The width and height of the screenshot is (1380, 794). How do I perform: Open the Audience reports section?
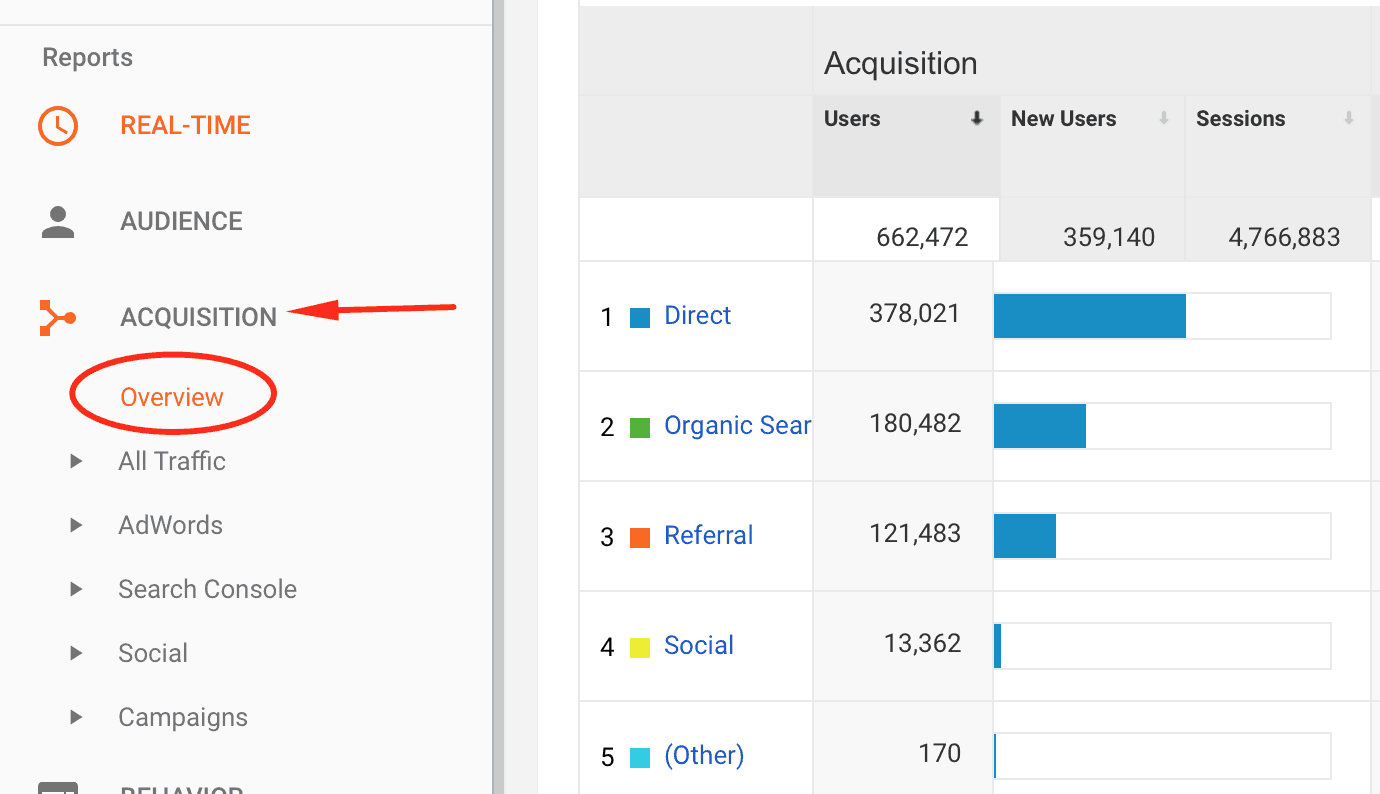pyautogui.click(x=181, y=220)
